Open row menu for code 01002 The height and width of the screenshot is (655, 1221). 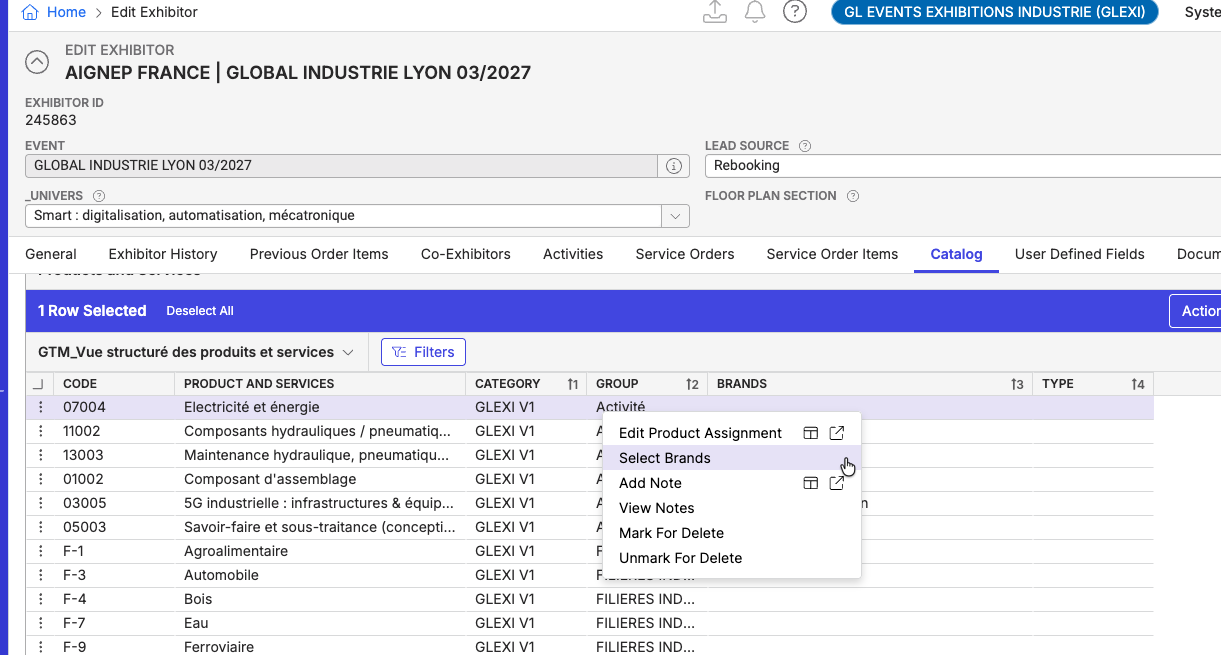[41, 479]
